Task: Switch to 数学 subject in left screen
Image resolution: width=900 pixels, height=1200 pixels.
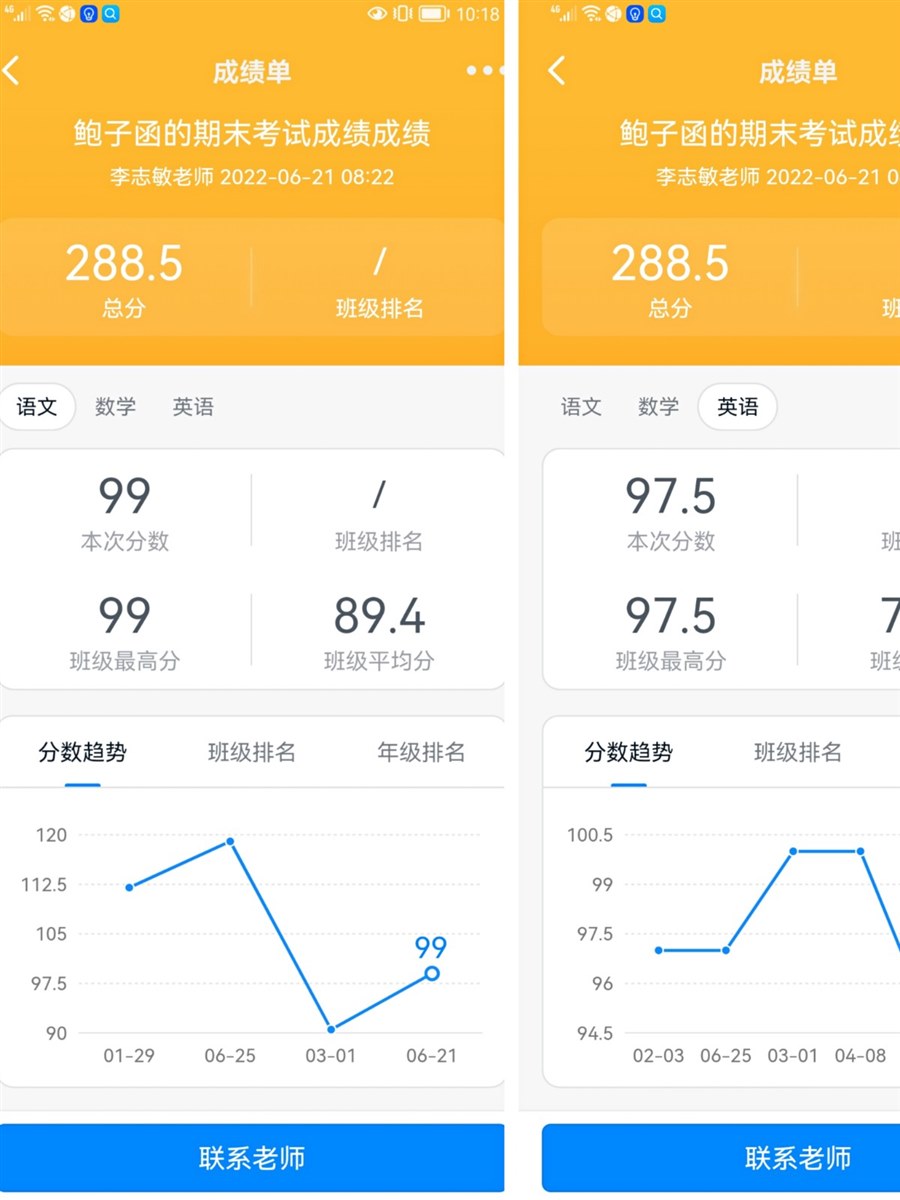Action: pos(115,407)
